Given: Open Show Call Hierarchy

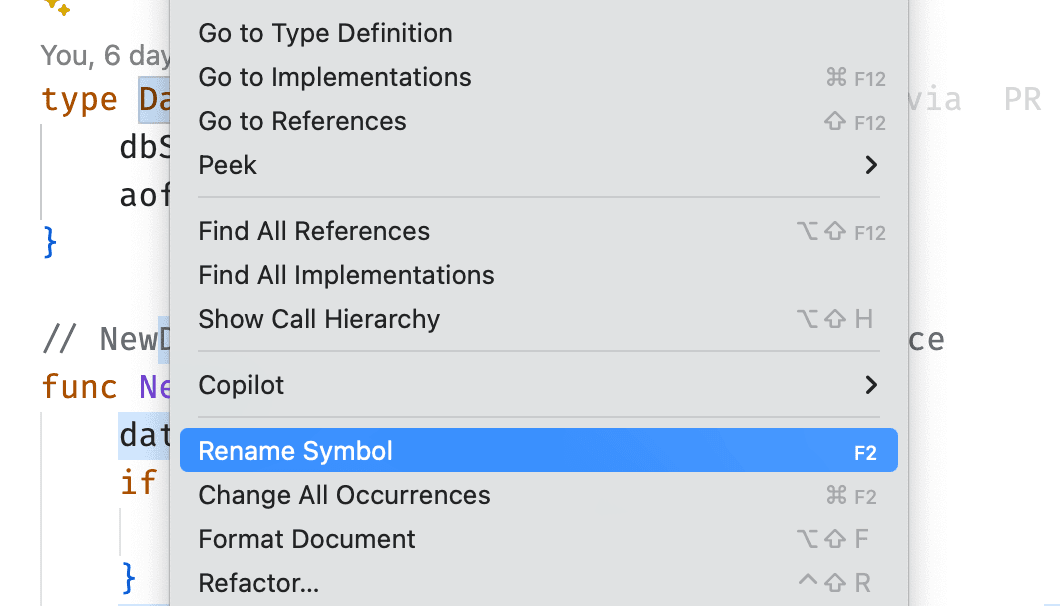Looking at the screenshot, I should [319, 319].
